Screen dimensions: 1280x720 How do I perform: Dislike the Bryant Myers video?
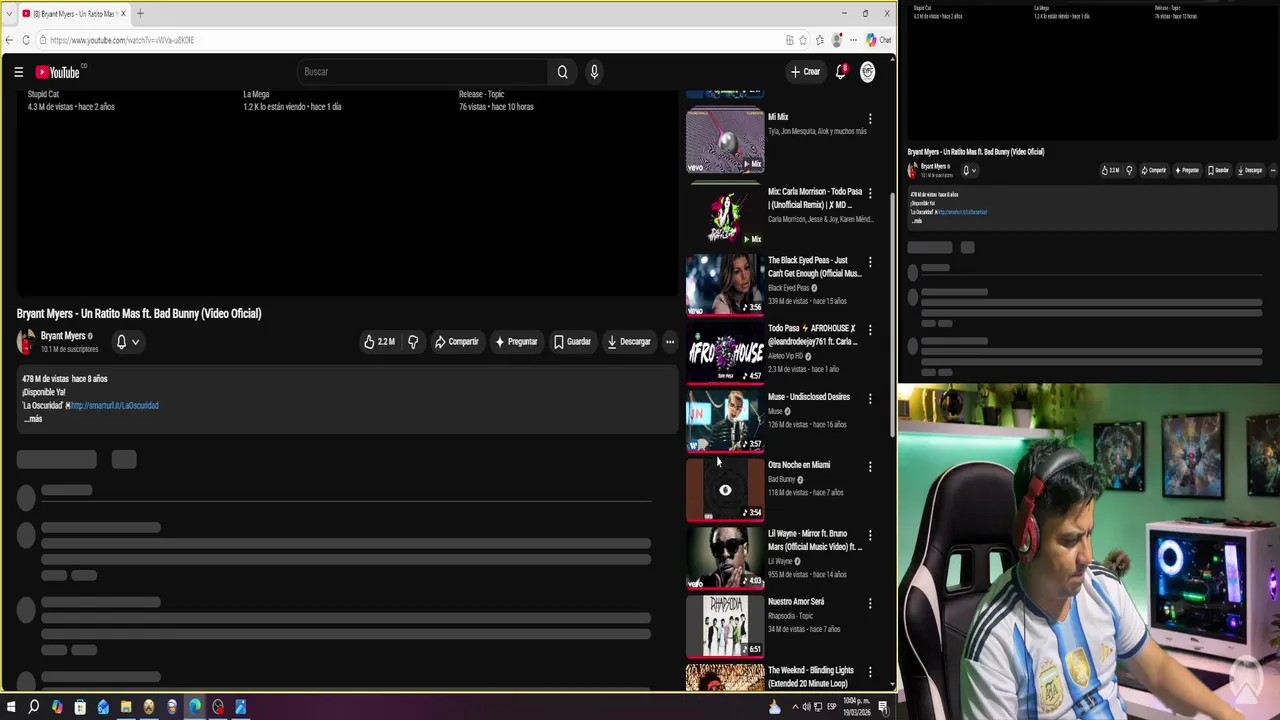pos(413,342)
